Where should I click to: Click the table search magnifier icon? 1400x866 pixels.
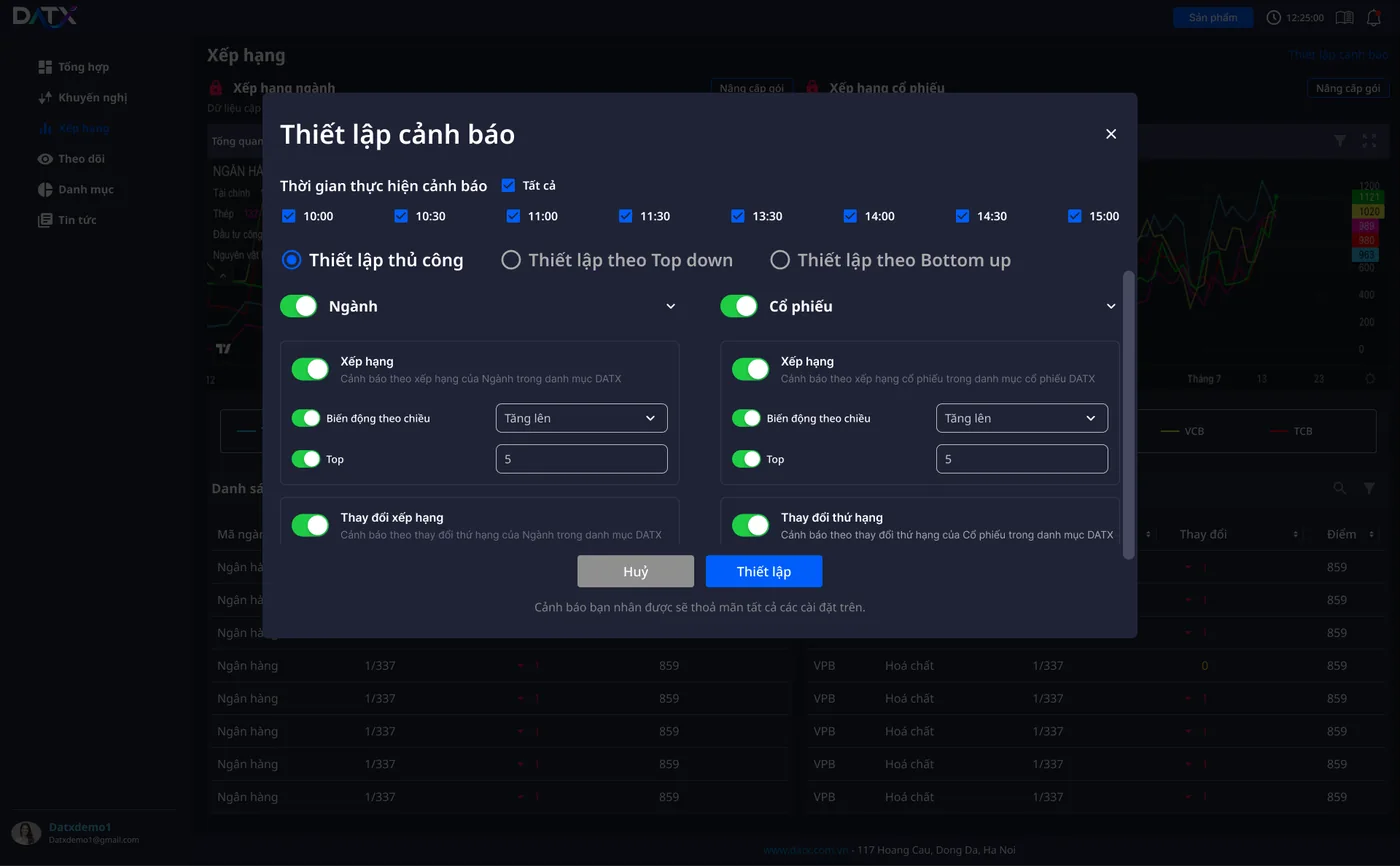(x=1339, y=488)
